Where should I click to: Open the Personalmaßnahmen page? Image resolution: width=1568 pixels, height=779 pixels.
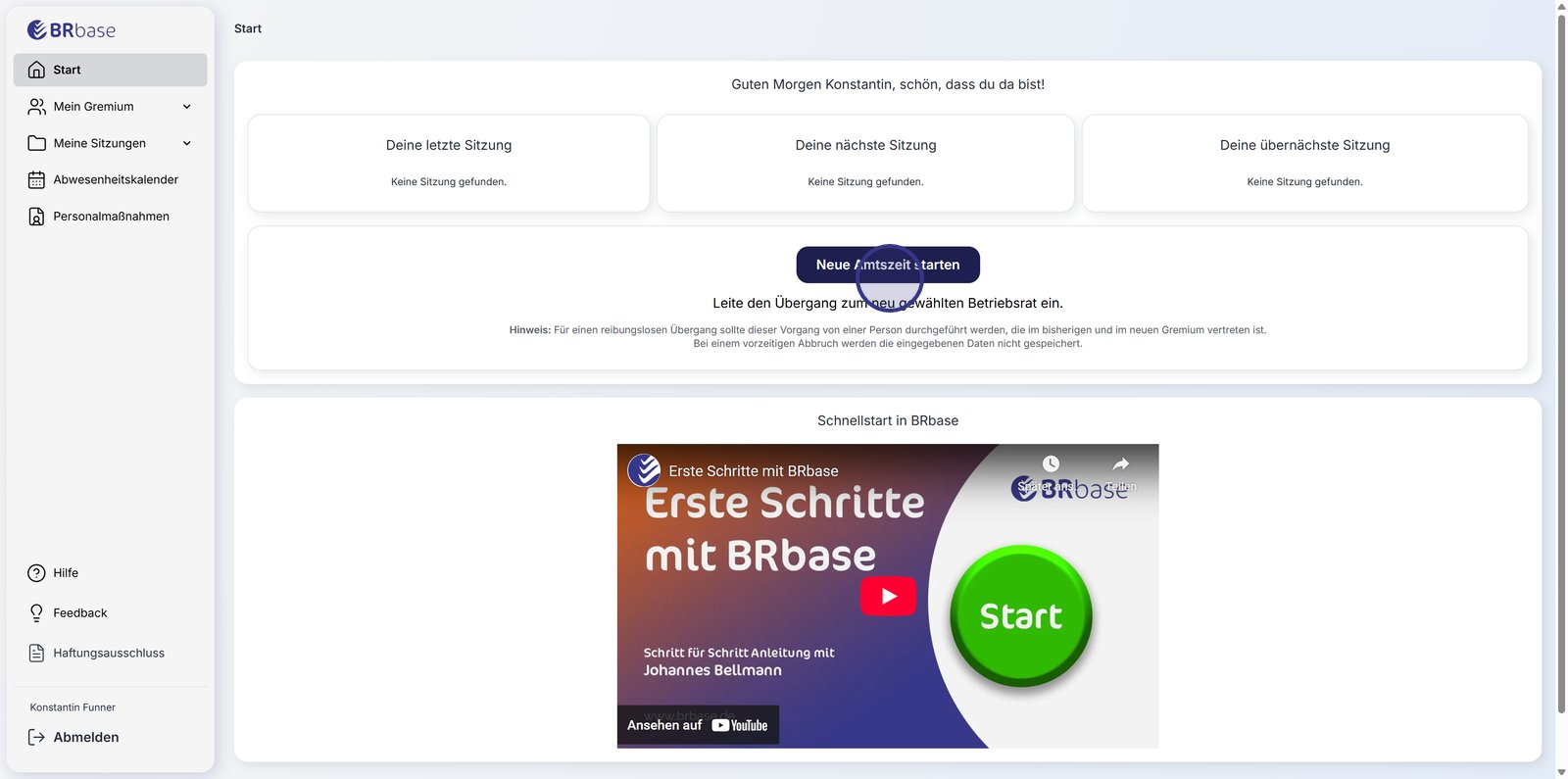111,217
